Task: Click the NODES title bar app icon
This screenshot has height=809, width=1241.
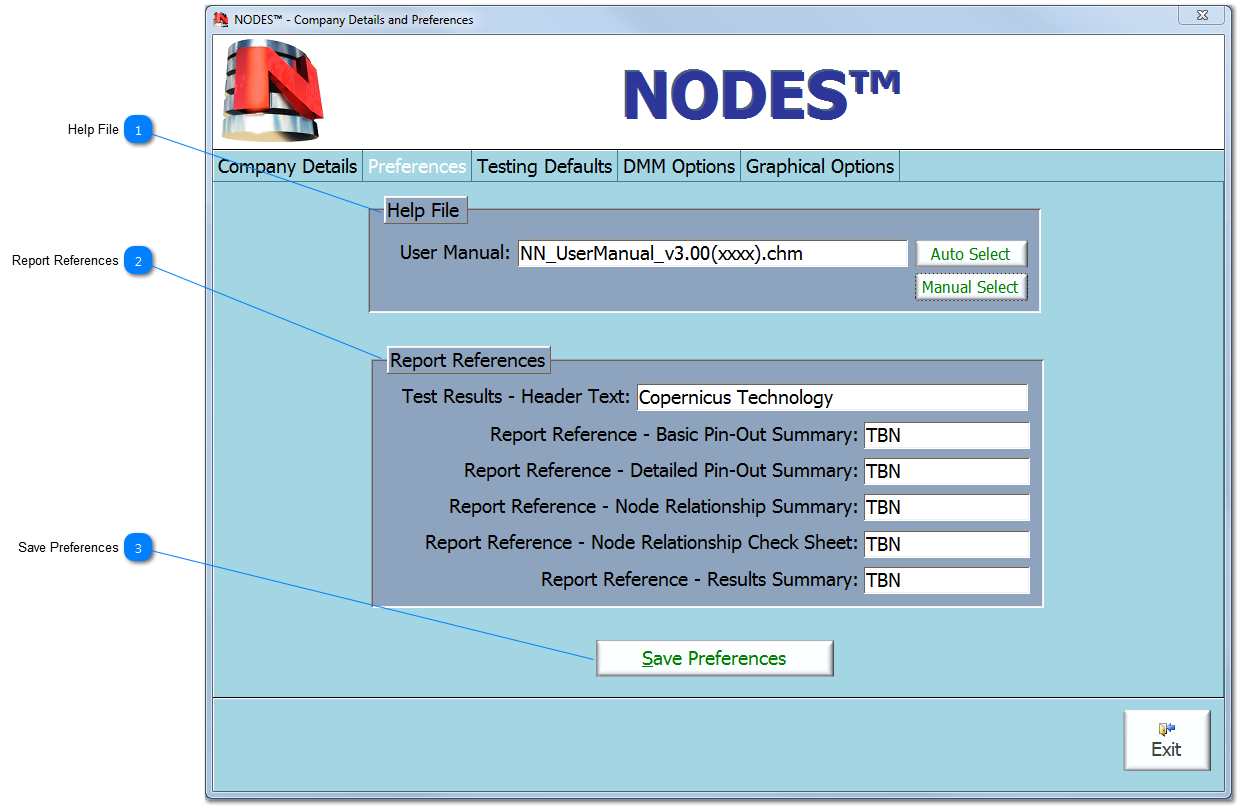Action: coord(221,19)
